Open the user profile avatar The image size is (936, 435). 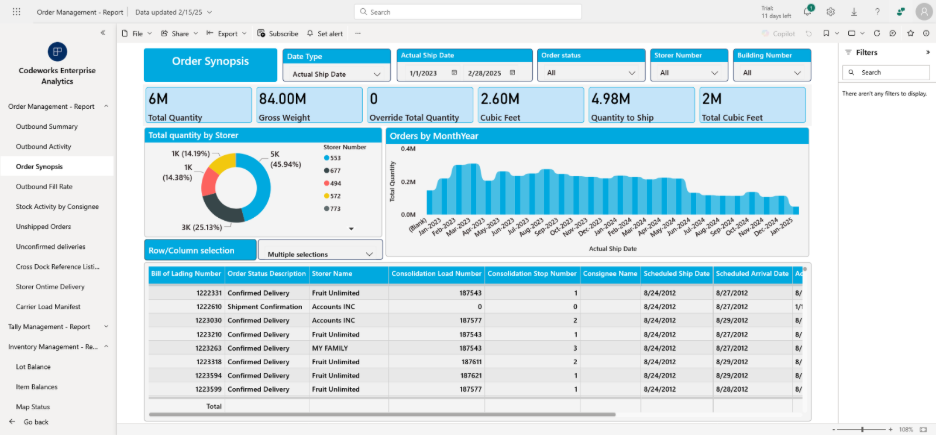tap(922, 11)
